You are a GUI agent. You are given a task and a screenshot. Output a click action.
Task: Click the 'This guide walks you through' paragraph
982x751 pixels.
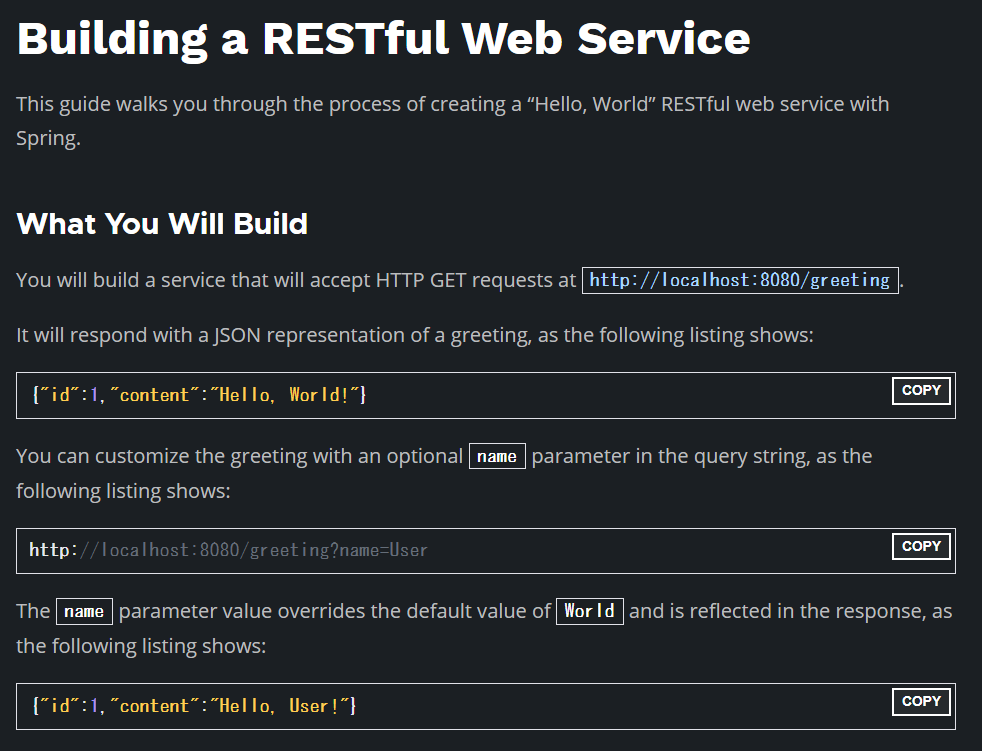coord(452,105)
